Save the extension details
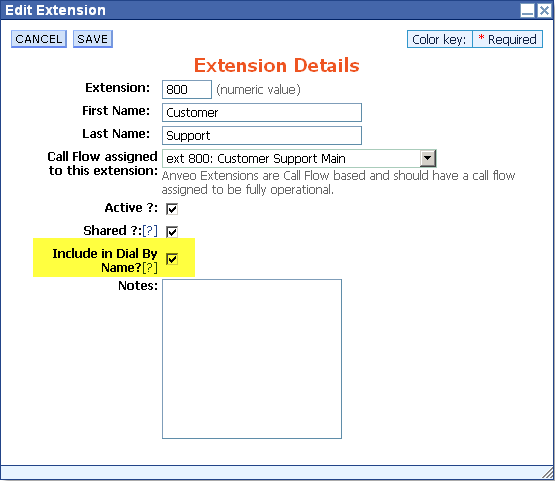555x481 pixels. coord(93,39)
